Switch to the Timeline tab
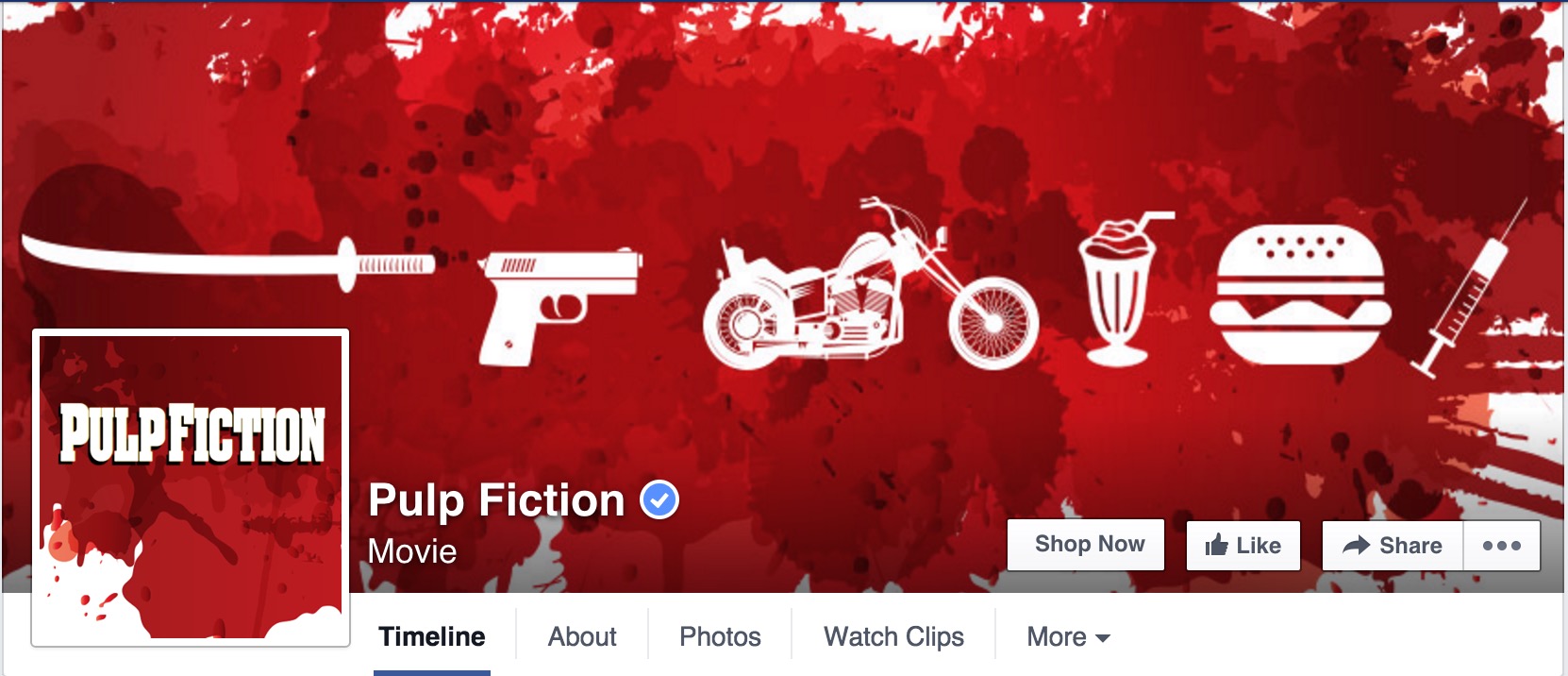Screen dimensions: 1568x676 click(432, 637)
